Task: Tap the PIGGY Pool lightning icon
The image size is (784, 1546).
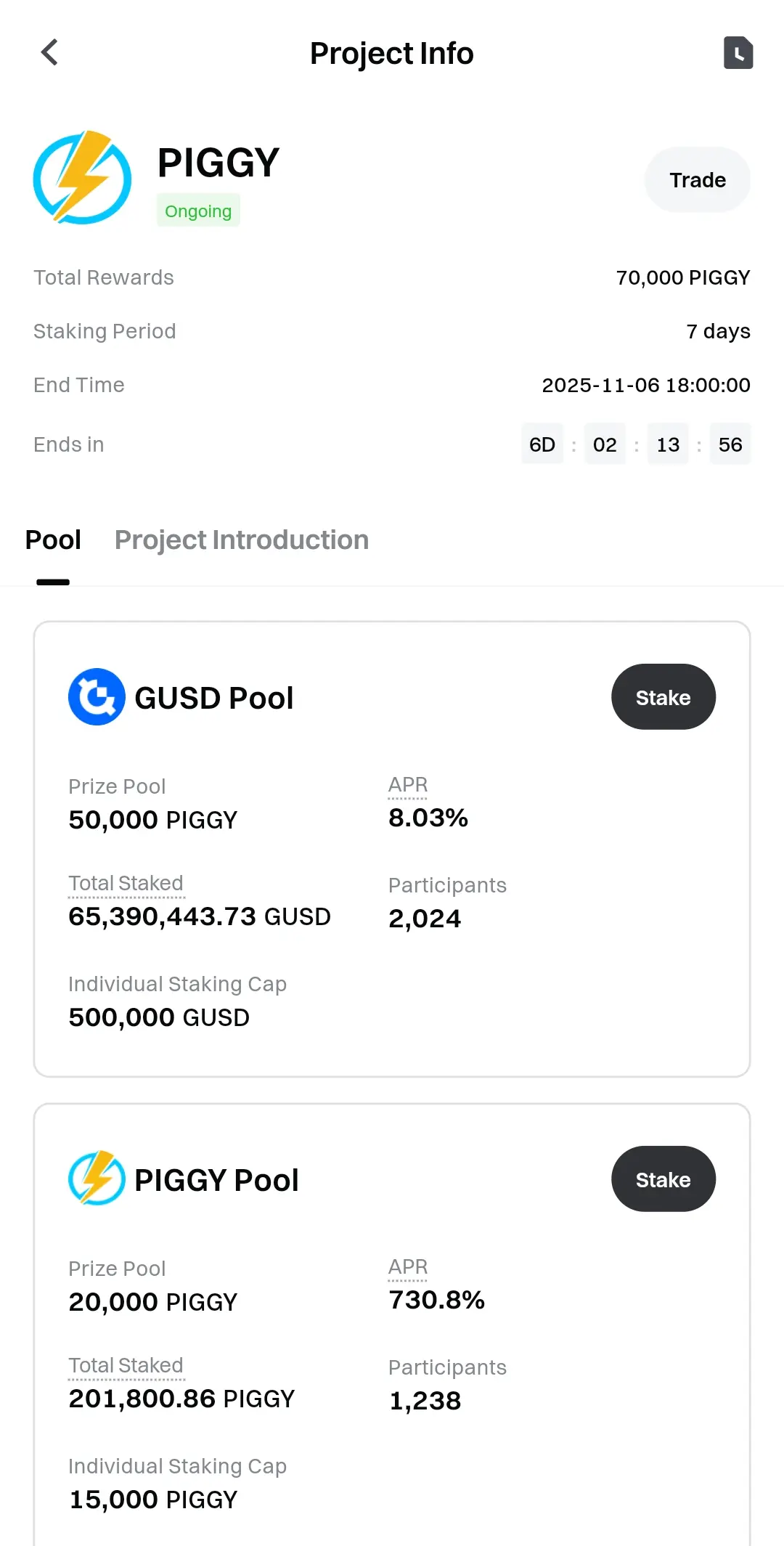Action: [x=97, y=1179]
